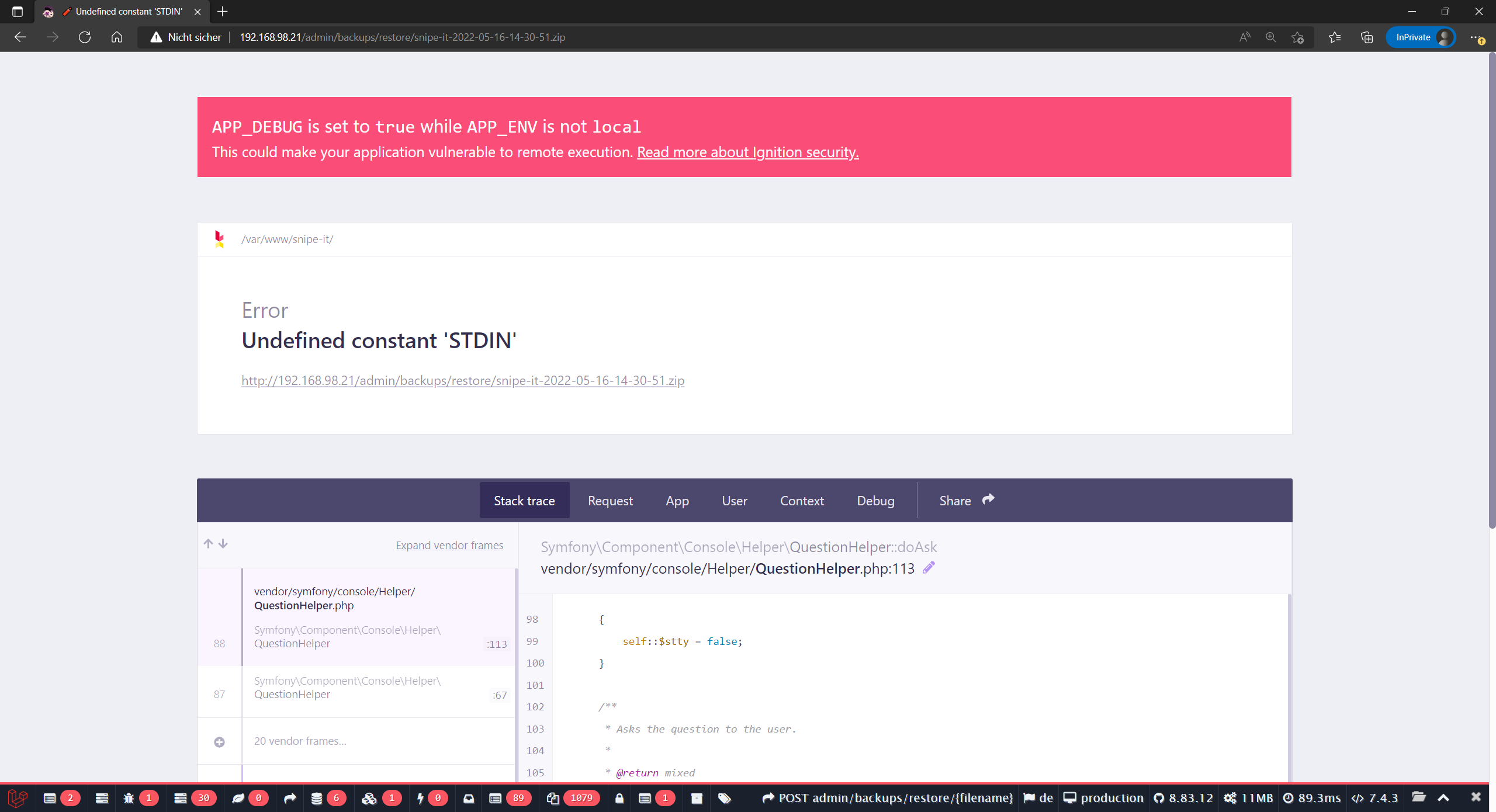The image size is (1496, 812).
Task: Click the lock authentication icon in debug bar
Action: click(619, 798)
